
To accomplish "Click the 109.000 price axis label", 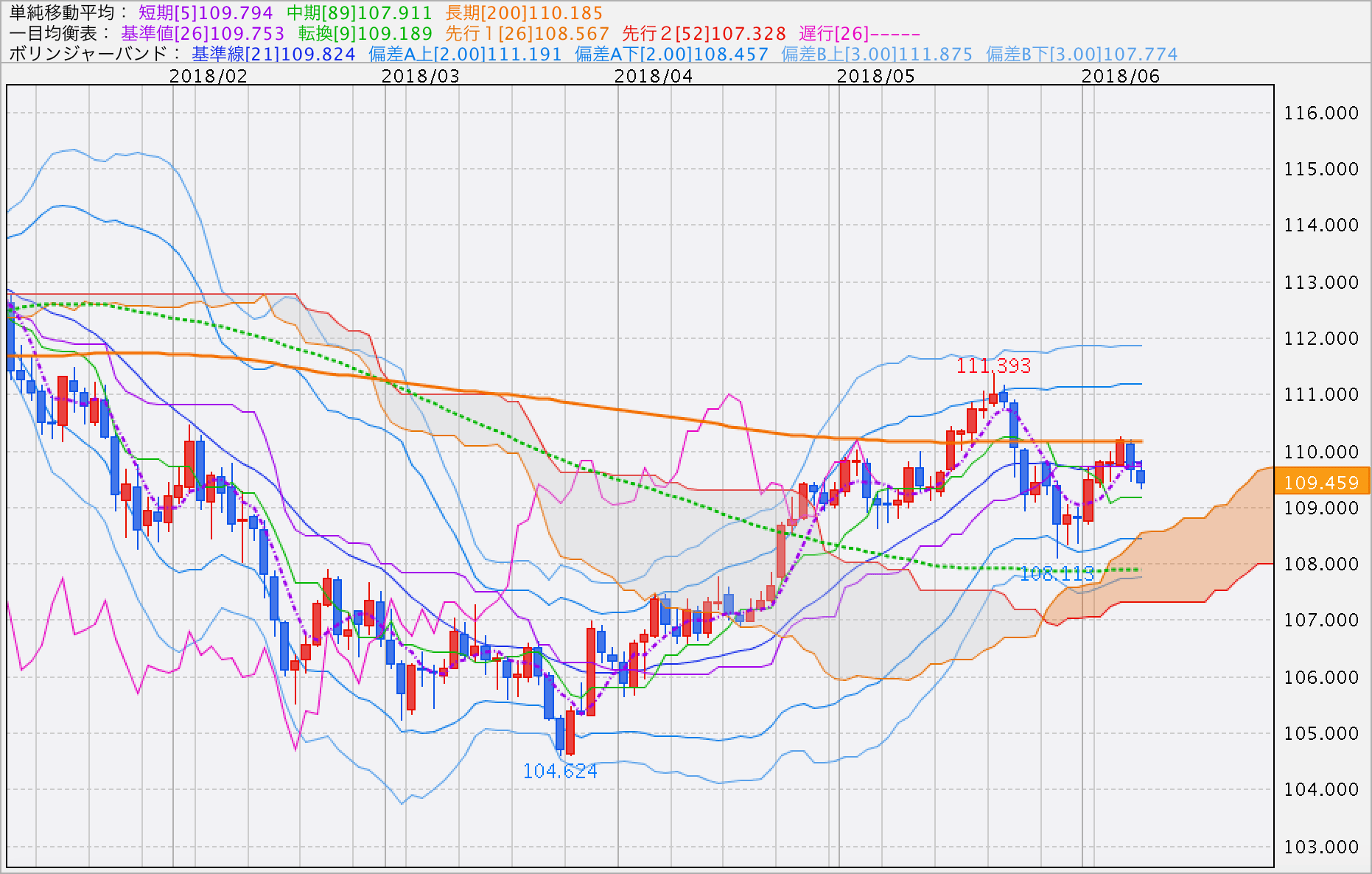I will [1321, 508].
